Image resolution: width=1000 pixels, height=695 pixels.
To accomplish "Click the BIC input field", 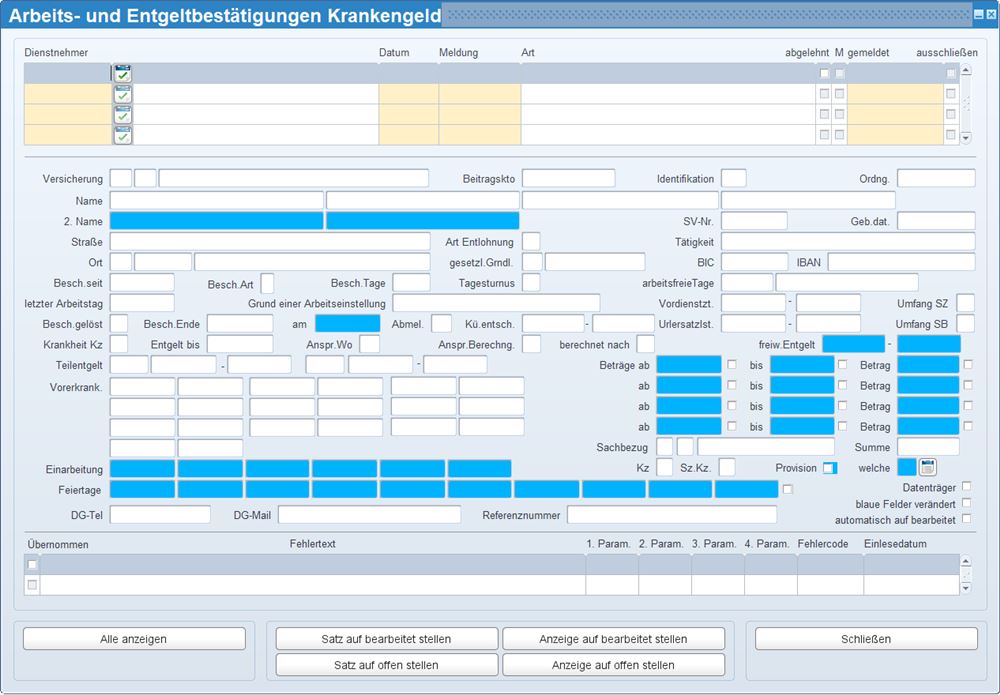I will tap(754, 262).
